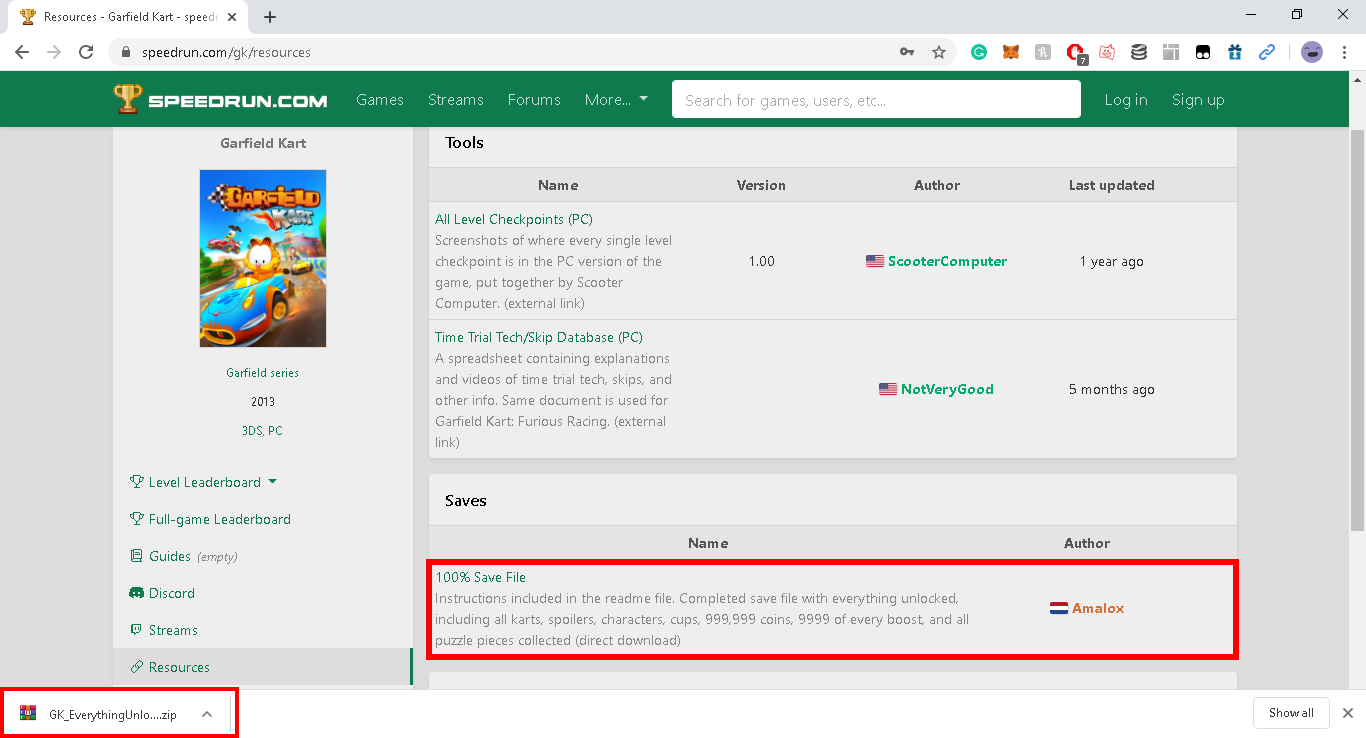Viewport: 1366px width, 738px height.
Task: Click the blue chain link extension icon
Action: [x=1267, y=52]
